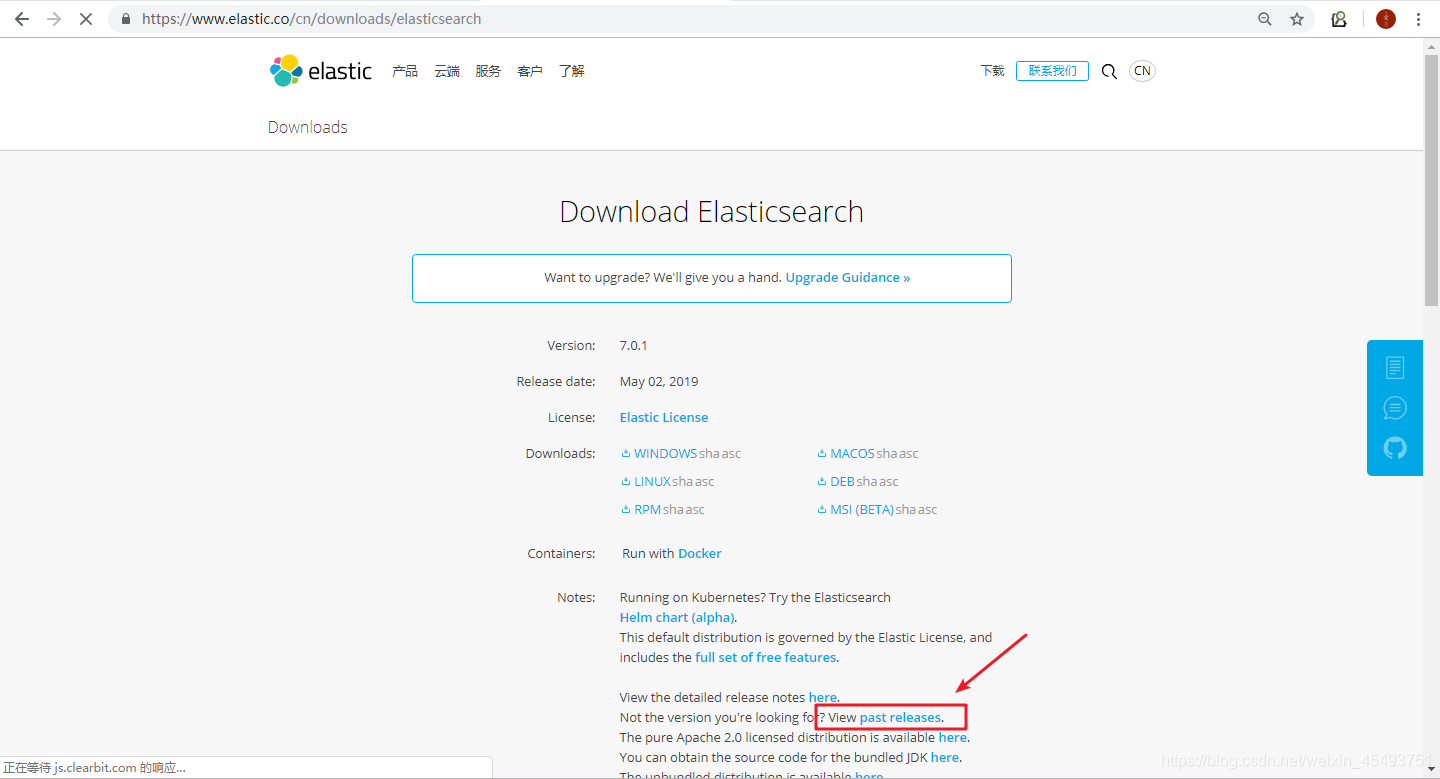Bookmark this page with the star icon

click(1297, 19)
